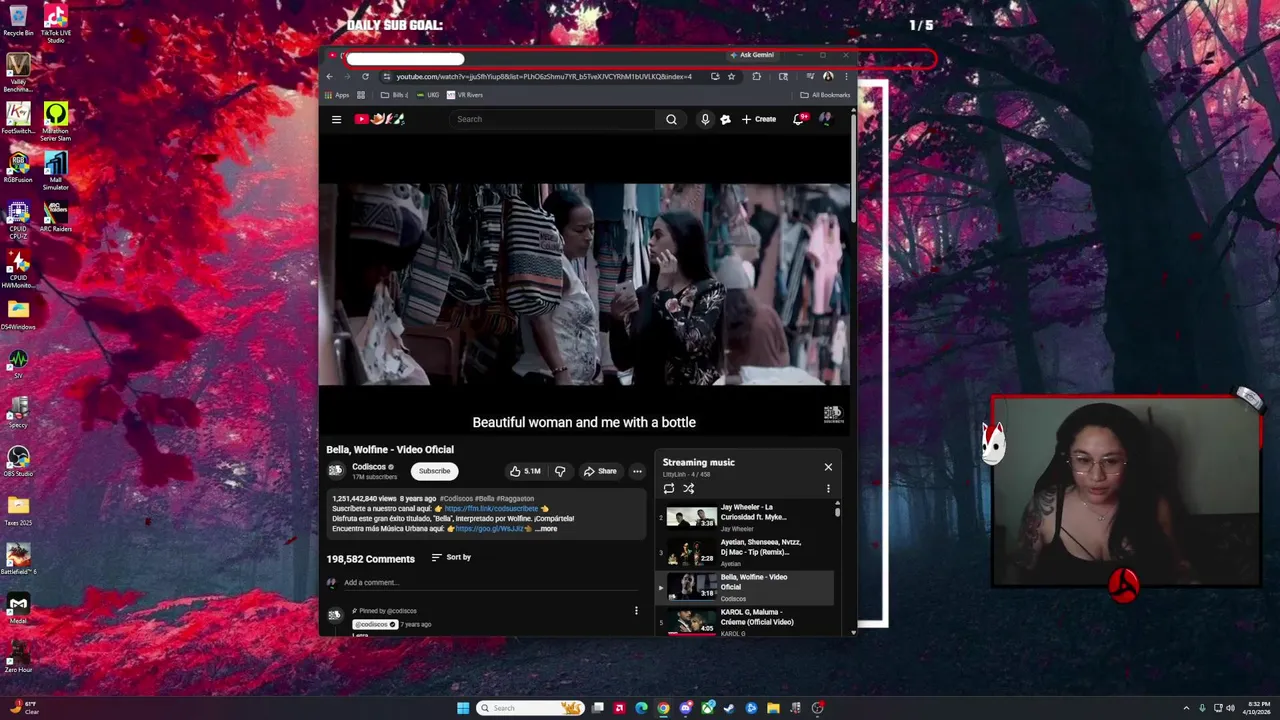Open Chrome from the taskbar
Viewport: 1280px width, 720px height.
[663, 708]
